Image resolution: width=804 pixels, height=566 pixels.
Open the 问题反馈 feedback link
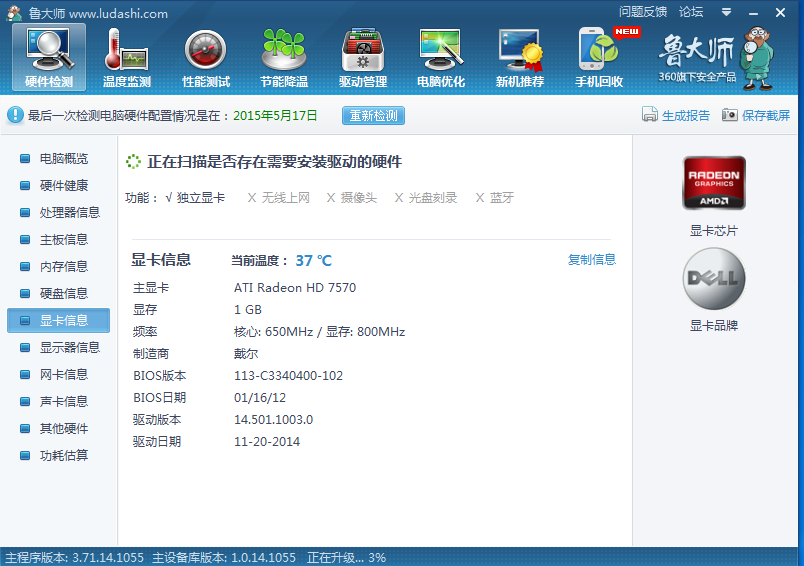(x=643, y=12)
